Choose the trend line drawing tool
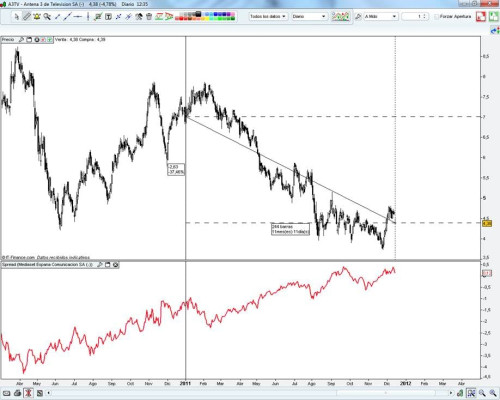Image resolution: width=500 pixels, height=400 pixels. coord(67,16)
